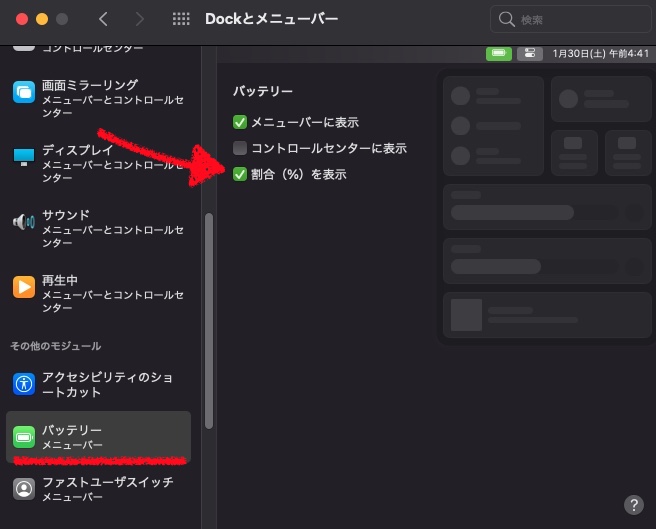Viewport: 656px width, 529px height.
Task: Click the back chevron in the toolbar
Action: coord(103,19)
